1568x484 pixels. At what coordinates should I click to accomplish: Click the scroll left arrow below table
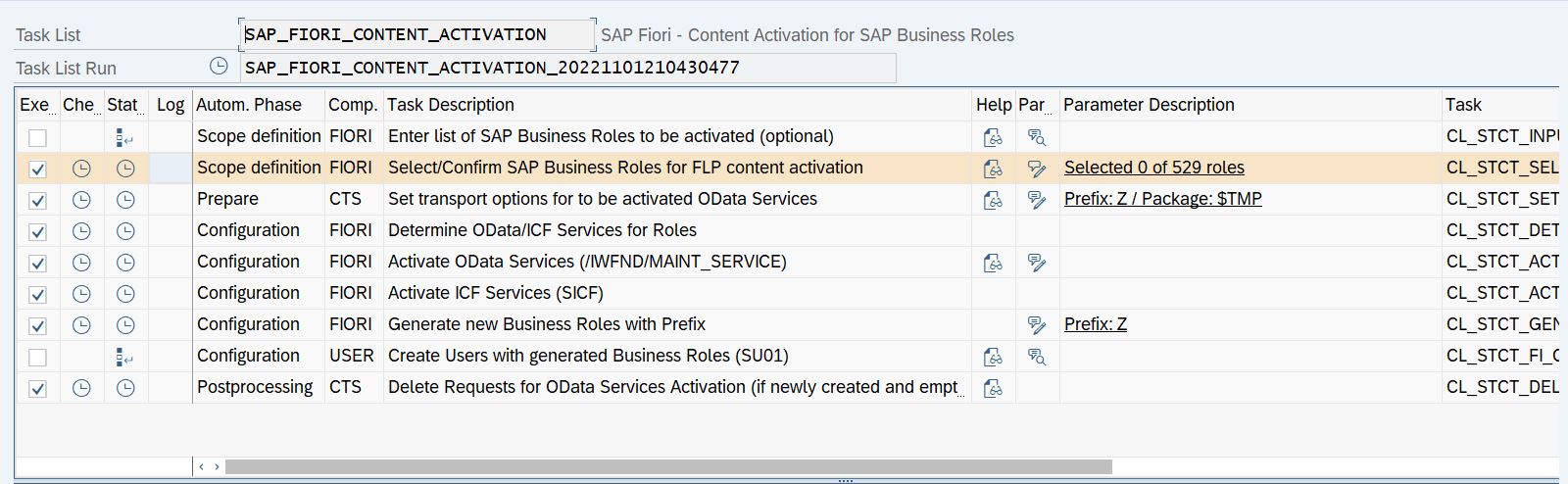[x=202, y=467]
